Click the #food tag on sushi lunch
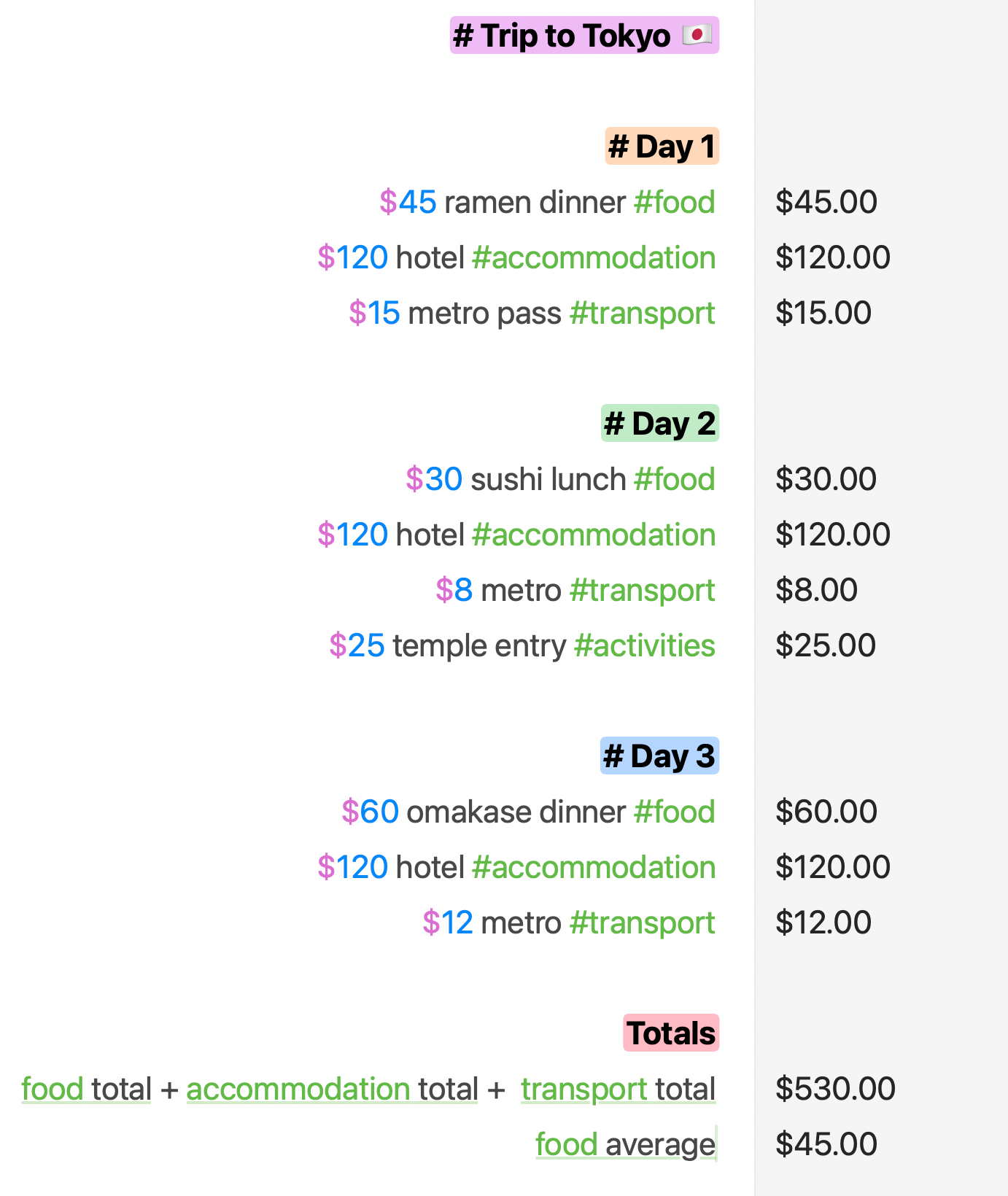Image resolution: width=1008 pixels, height=1196 pixels. click(x=675, y=479)
